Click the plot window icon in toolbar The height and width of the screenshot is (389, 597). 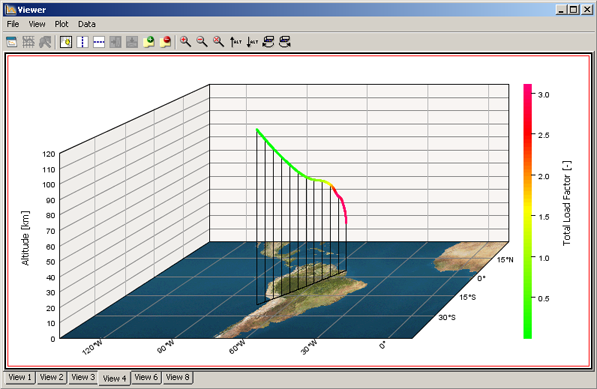click(x=12, y=42)
